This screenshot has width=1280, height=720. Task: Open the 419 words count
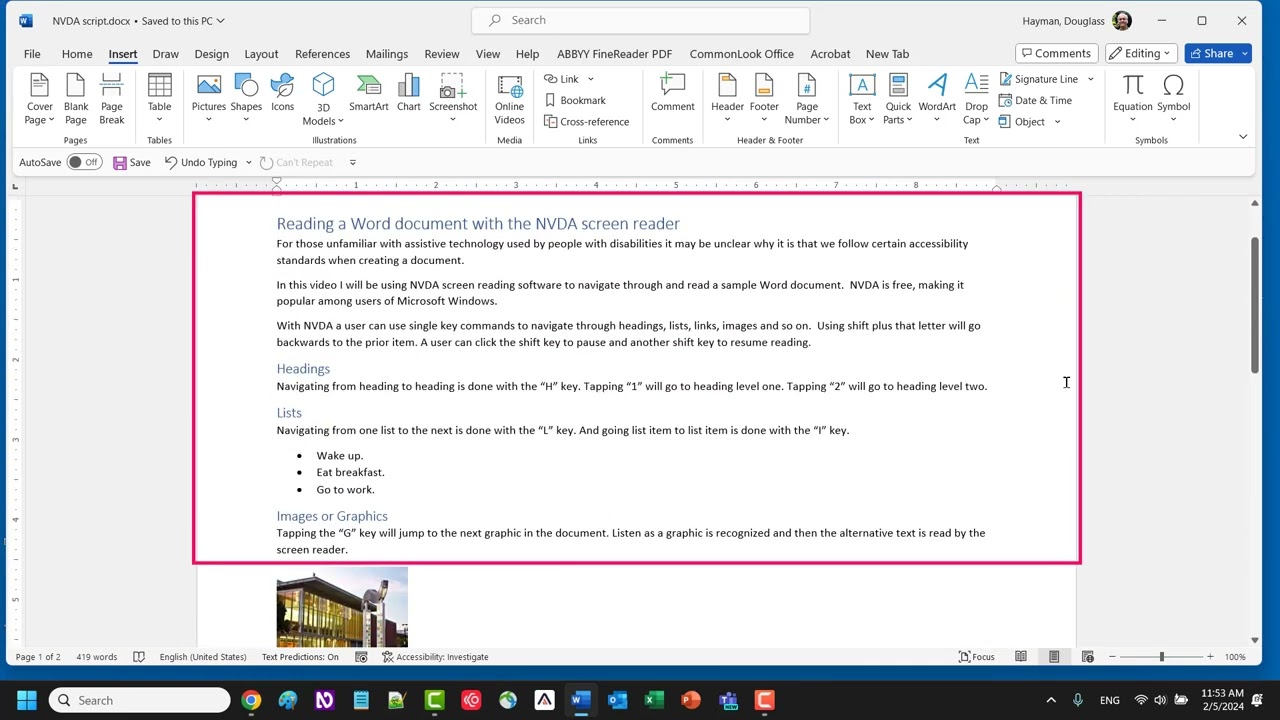[96, 657]
